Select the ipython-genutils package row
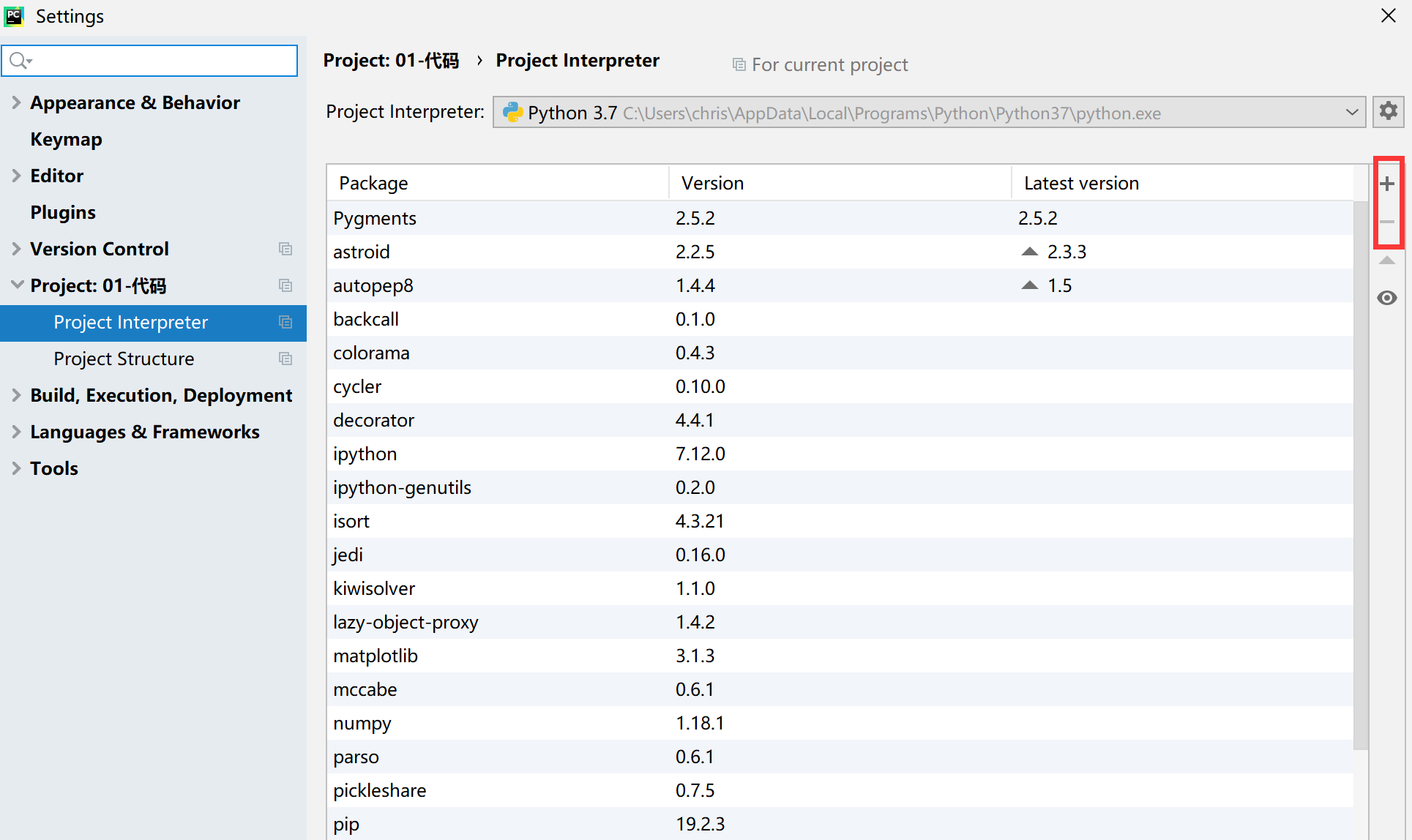Screen dimensions: 1412x840 840,487
